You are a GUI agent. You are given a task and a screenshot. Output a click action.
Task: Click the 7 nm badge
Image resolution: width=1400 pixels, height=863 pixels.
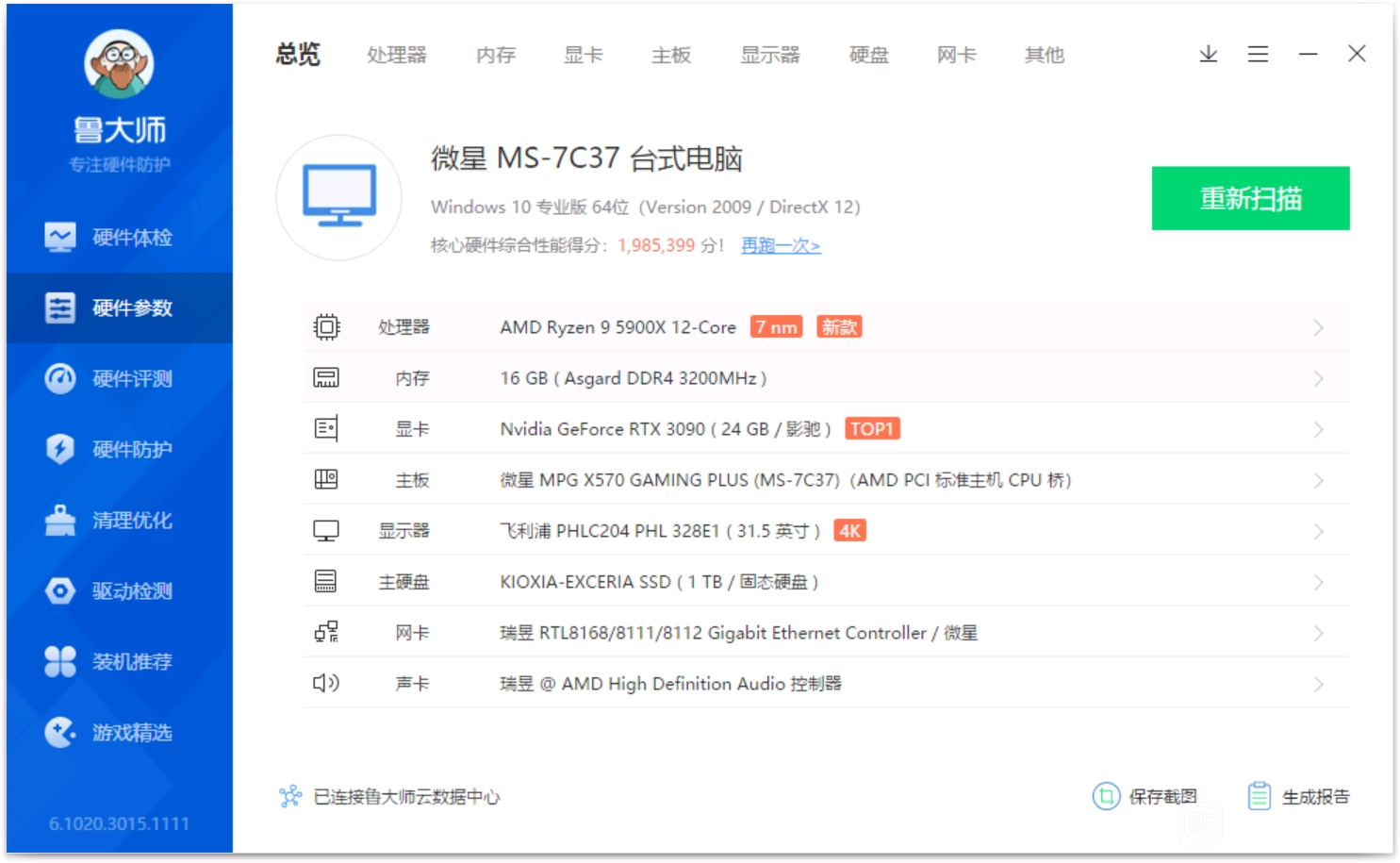coord(777,327)
